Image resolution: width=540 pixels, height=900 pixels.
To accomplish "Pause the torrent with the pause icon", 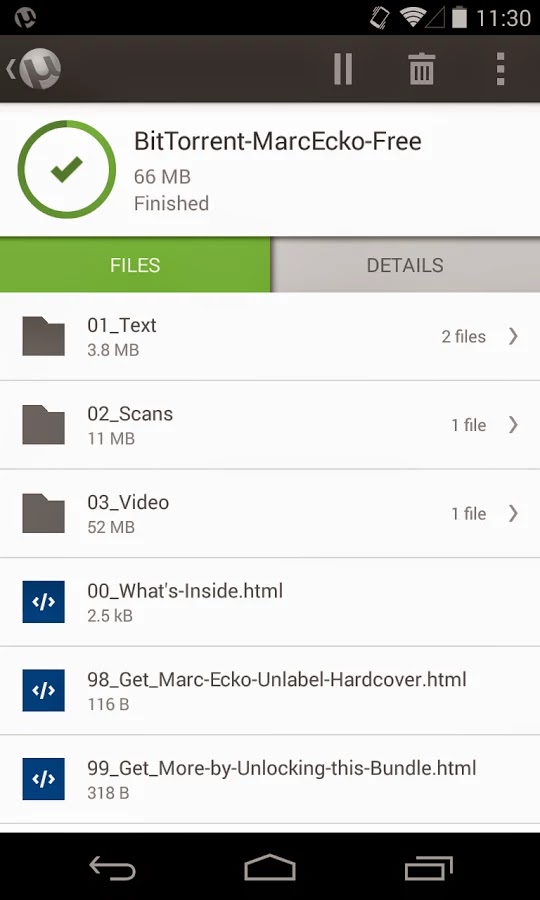I will (343, 69).
